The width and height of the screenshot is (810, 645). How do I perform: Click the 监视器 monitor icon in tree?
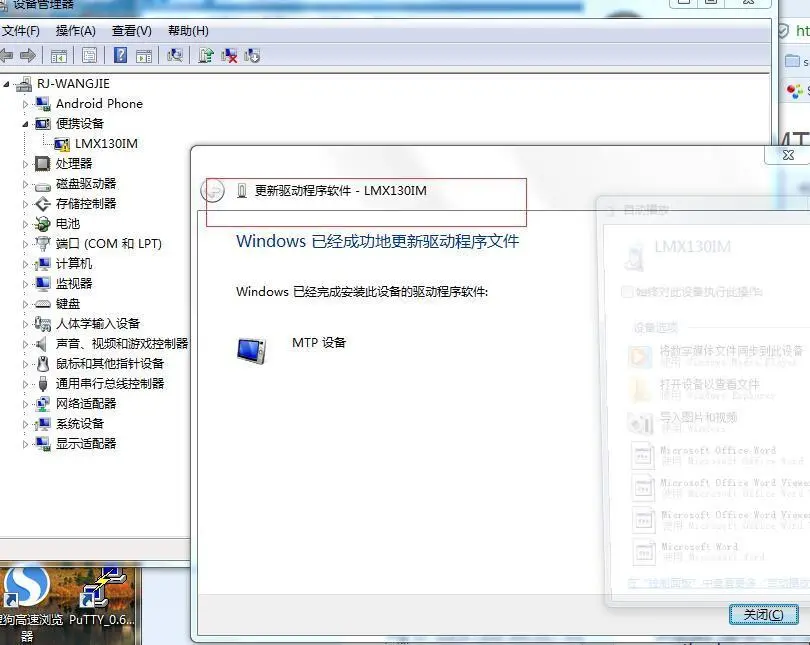click(x=42, y=284)
